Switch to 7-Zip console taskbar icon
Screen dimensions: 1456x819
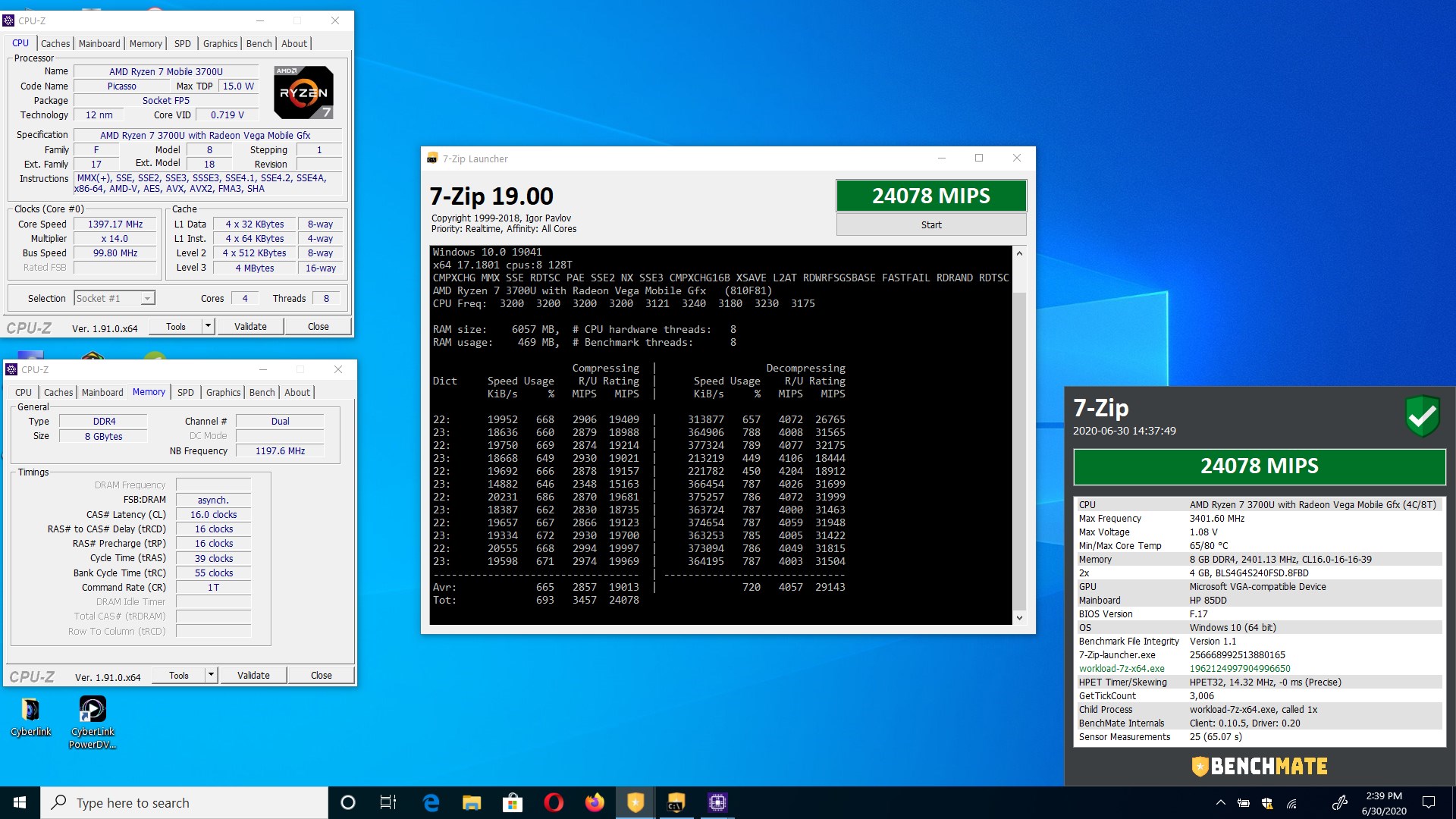[x=676, y=802]
